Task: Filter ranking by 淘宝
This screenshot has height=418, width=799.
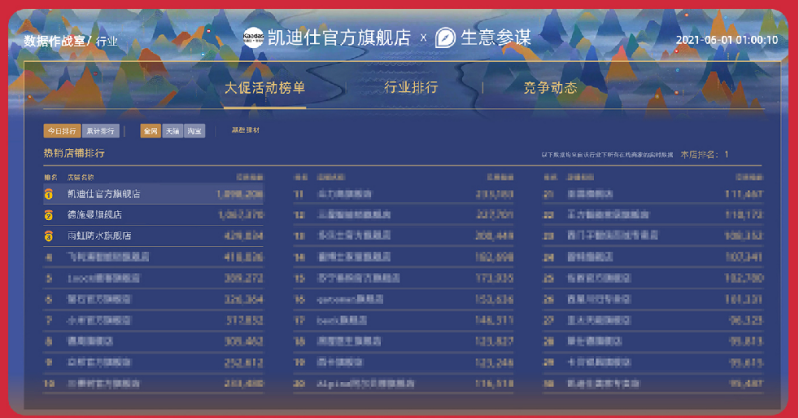Action: tap(195, 130)
